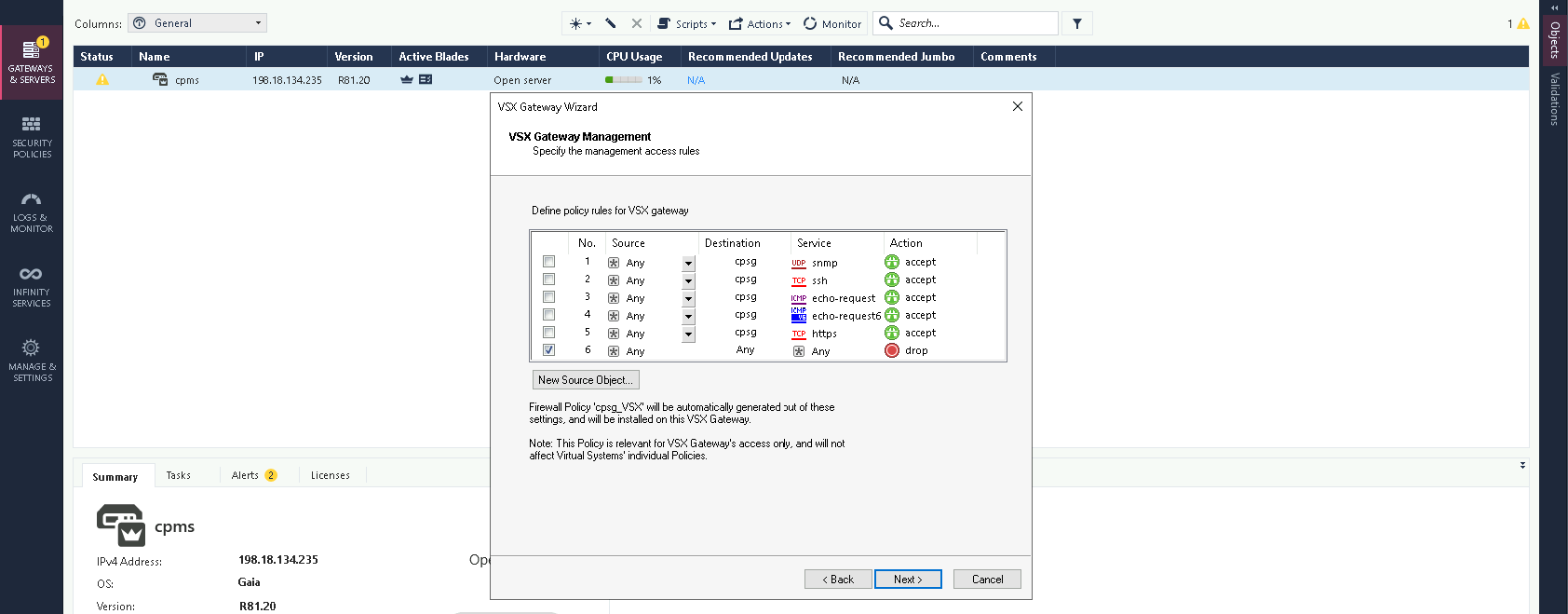Open Infinity Services from sidebar
This screenshot has height=614, width=1568.
pyautogui.click(x=32, y=286)
